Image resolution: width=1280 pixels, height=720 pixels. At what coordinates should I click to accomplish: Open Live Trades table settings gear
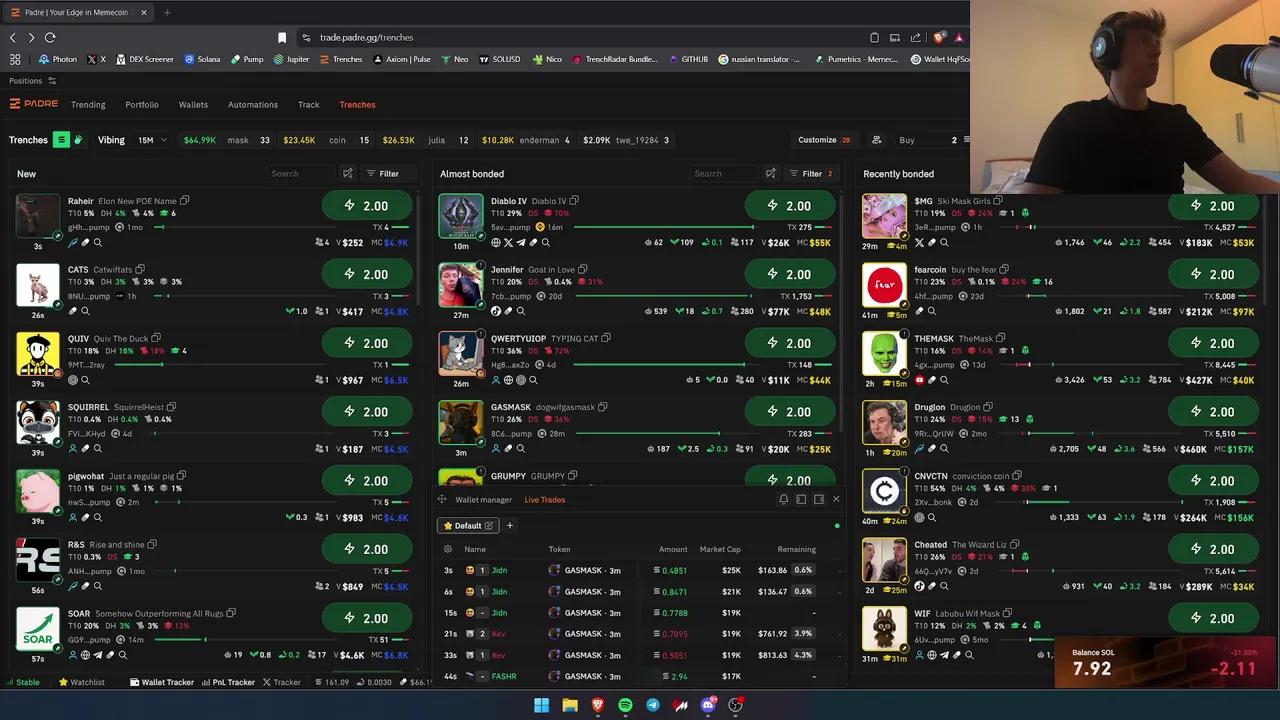coord(448,549)
